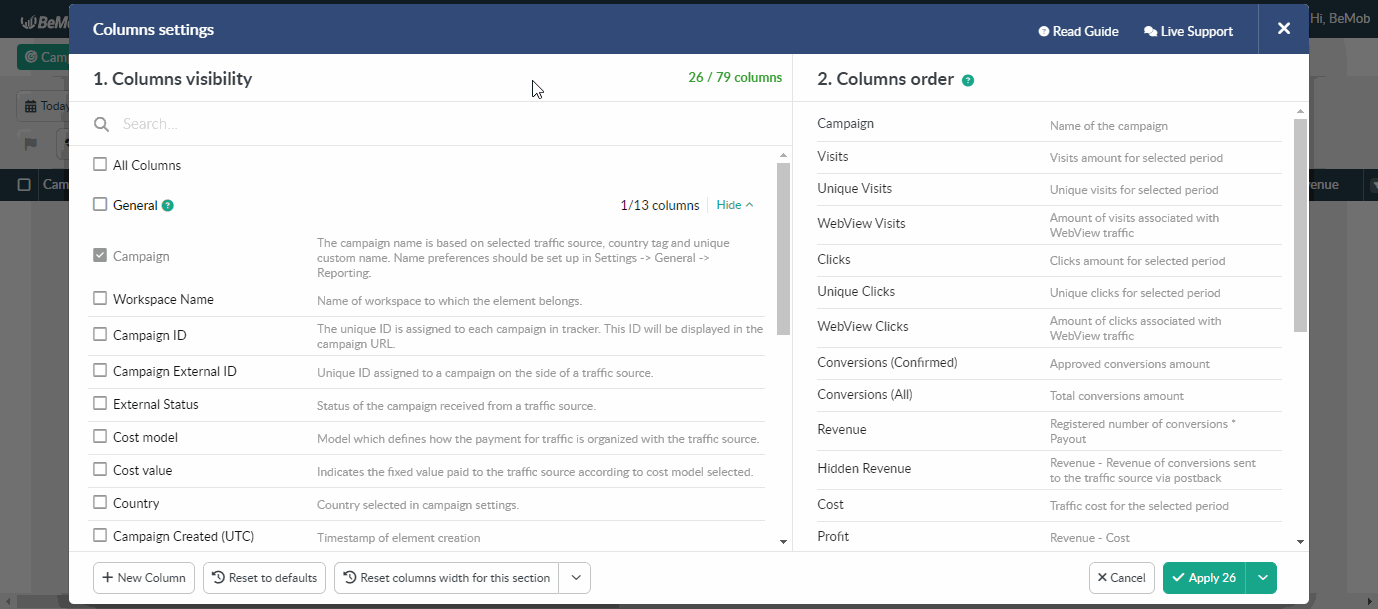
Task: Select Unique Clicks row in columns order
Action: pos(1049,292)
